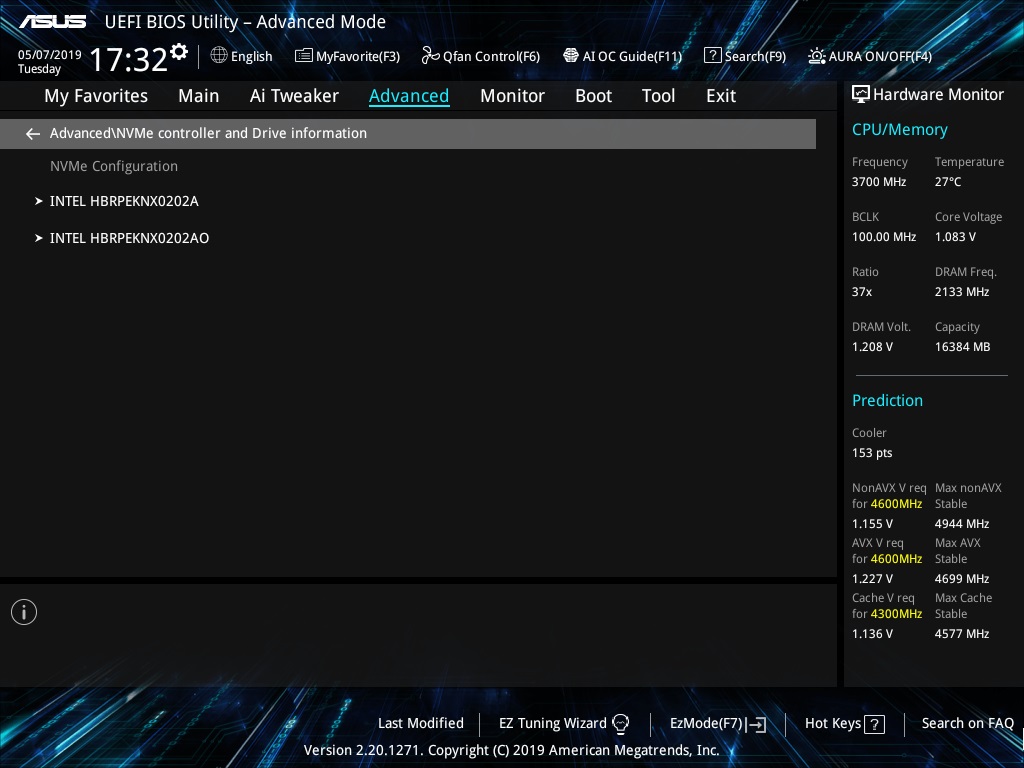Screen dimensions: 1024x768
Task: Click the back arrow in the breadcrumb bar
Action: click(33, 133)
